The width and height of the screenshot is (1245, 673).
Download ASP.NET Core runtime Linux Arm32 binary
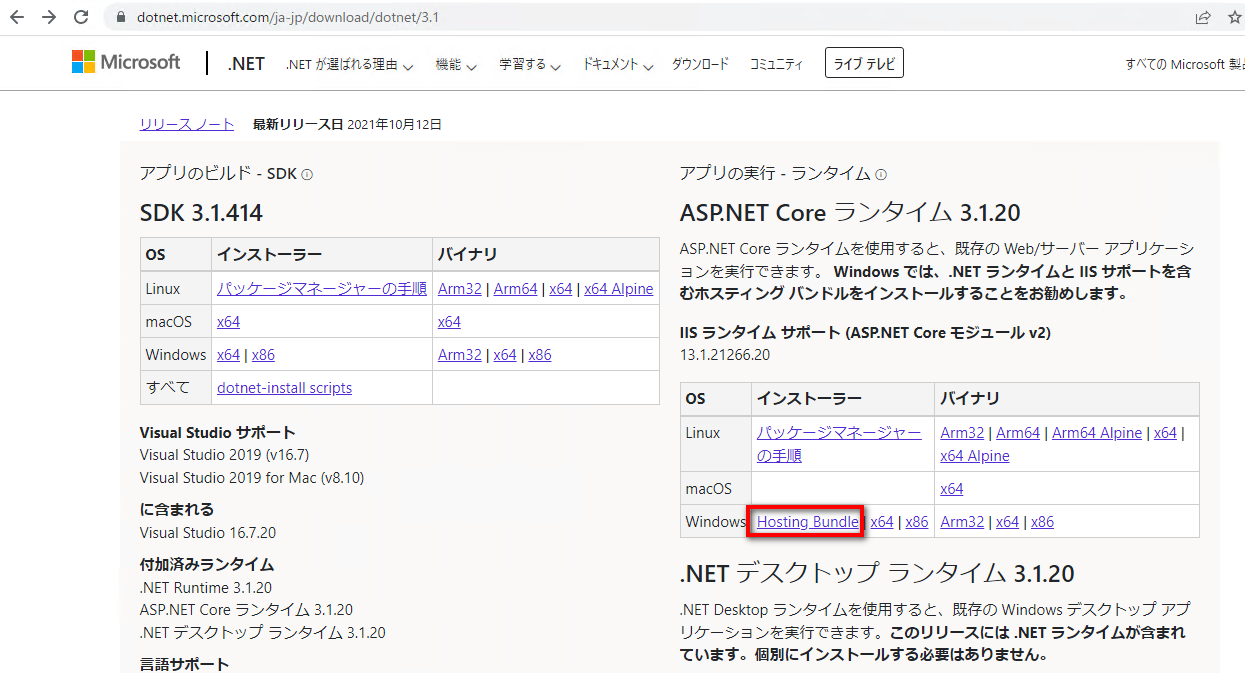tap(962, 433)
